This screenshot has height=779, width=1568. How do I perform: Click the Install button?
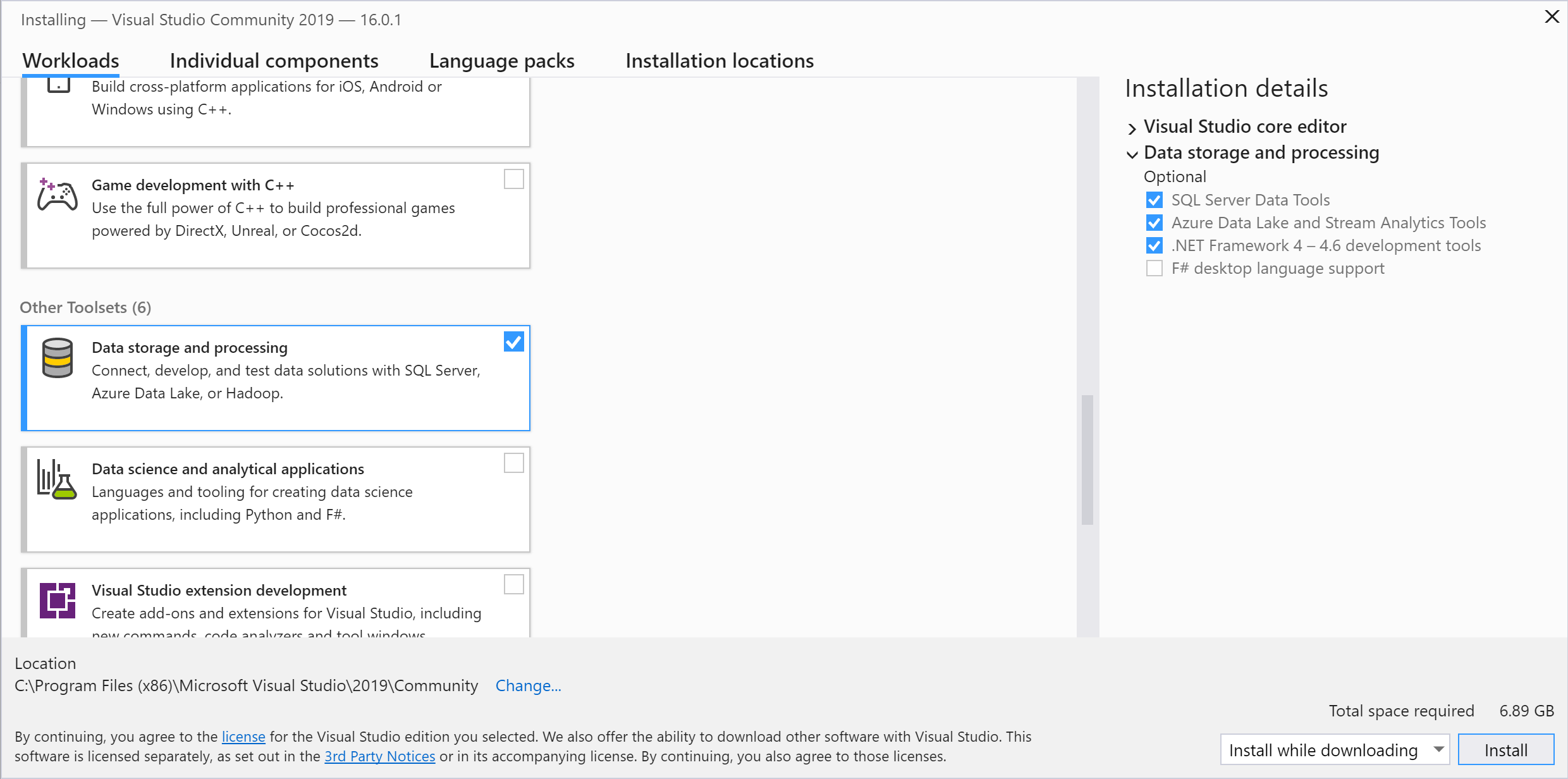click(1506, 749)
